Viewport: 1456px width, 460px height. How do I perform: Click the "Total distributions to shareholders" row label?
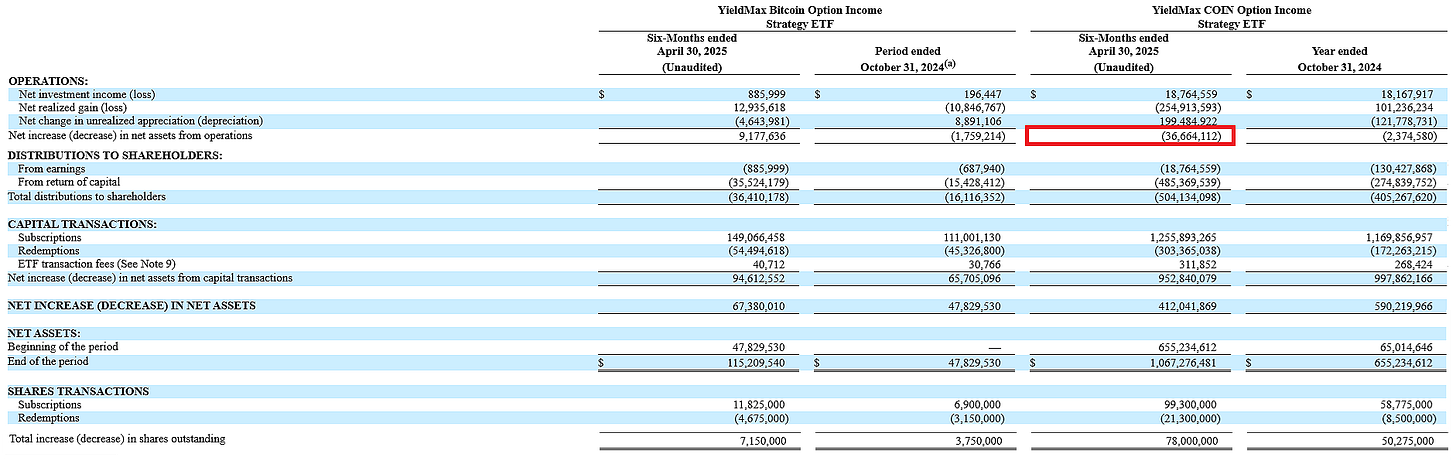87,196
